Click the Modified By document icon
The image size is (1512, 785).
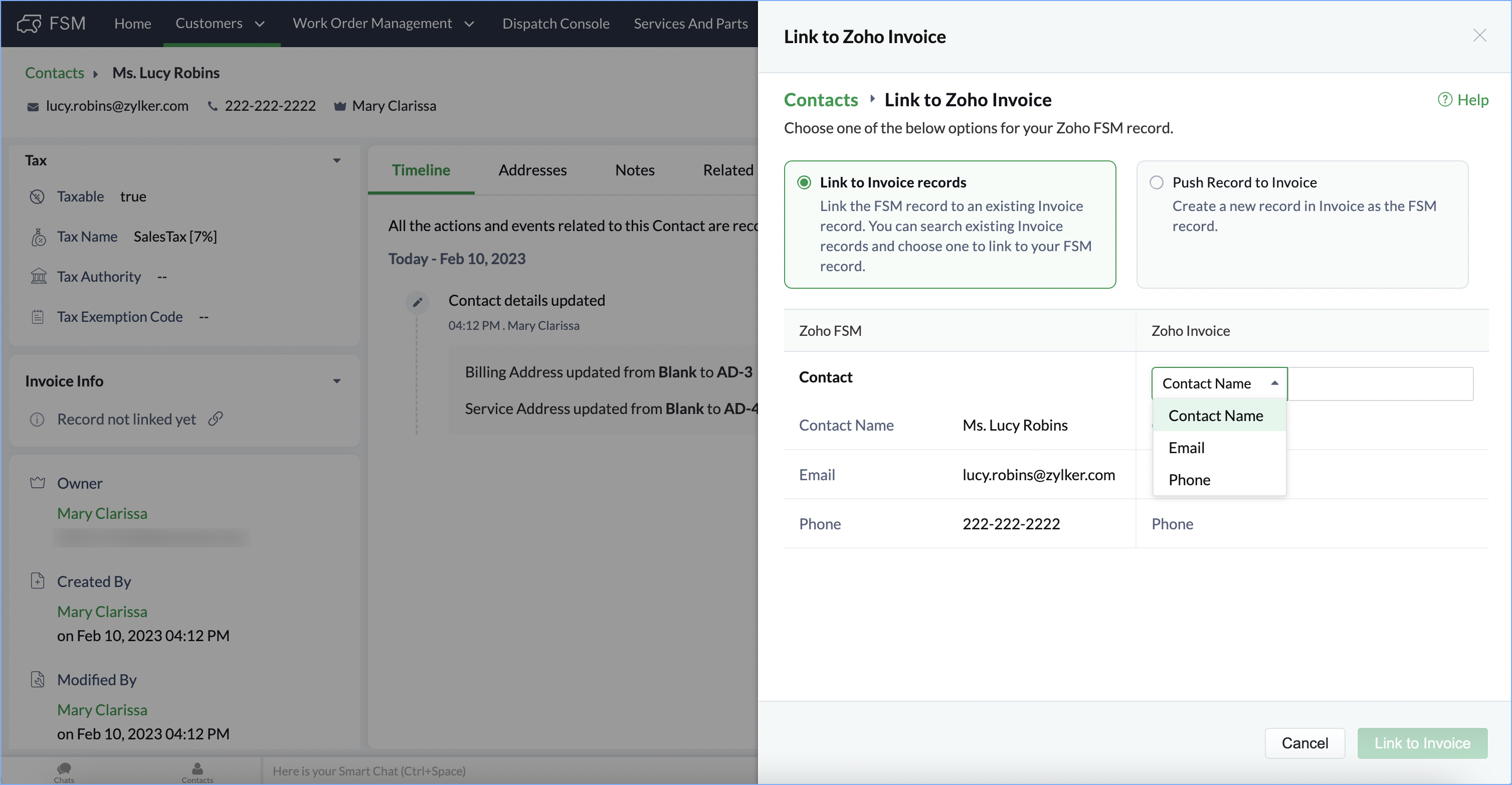coord(38,679)
